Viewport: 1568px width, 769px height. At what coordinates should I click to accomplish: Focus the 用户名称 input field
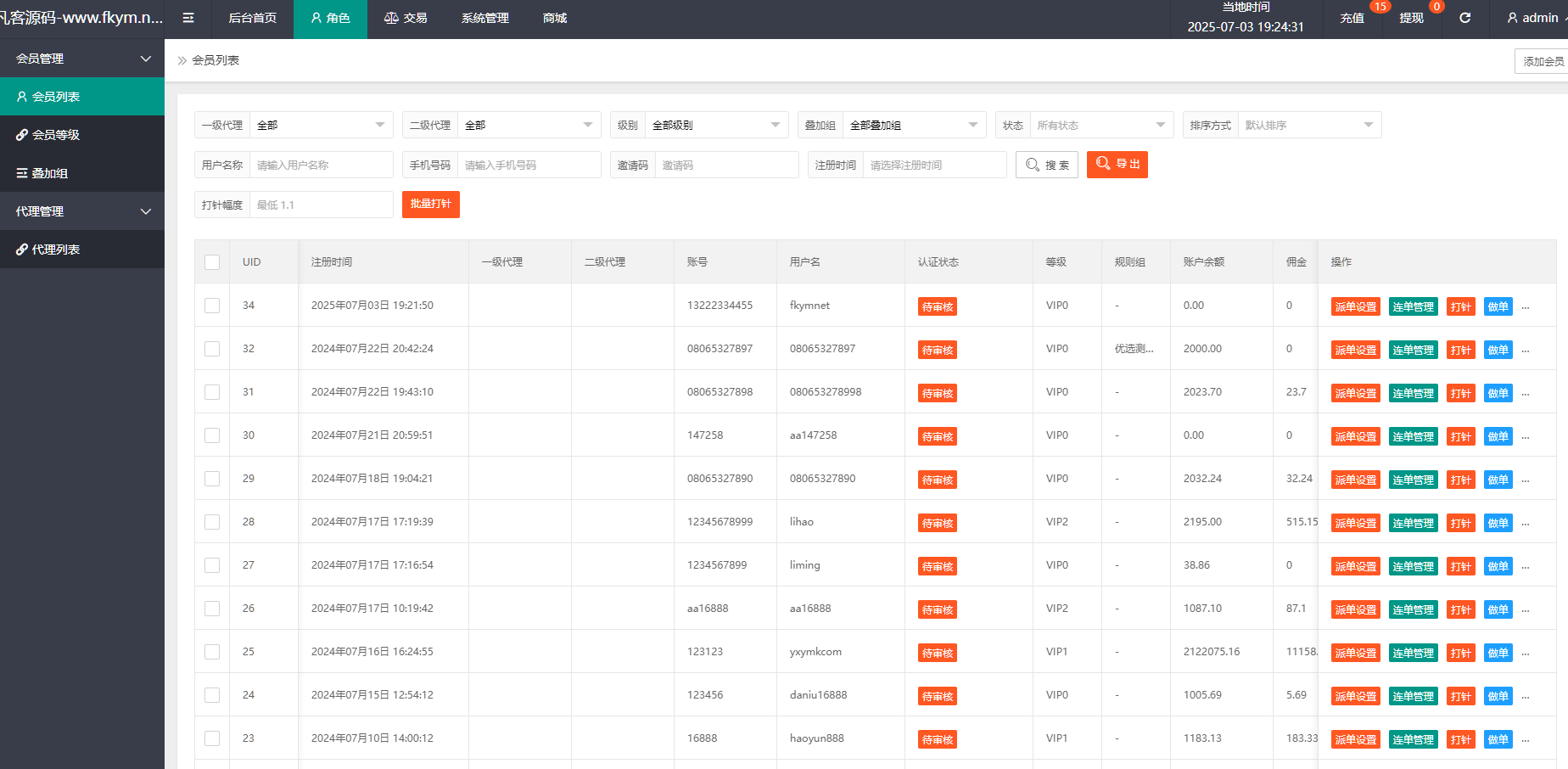point(321,165)
